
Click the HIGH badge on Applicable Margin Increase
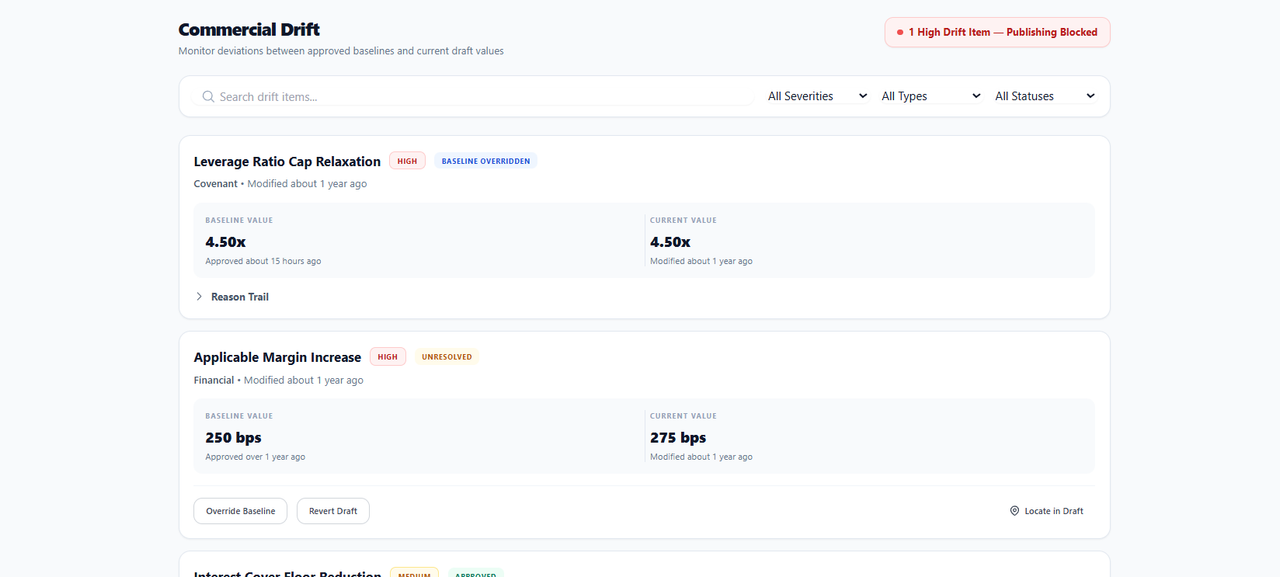[388, 357]
